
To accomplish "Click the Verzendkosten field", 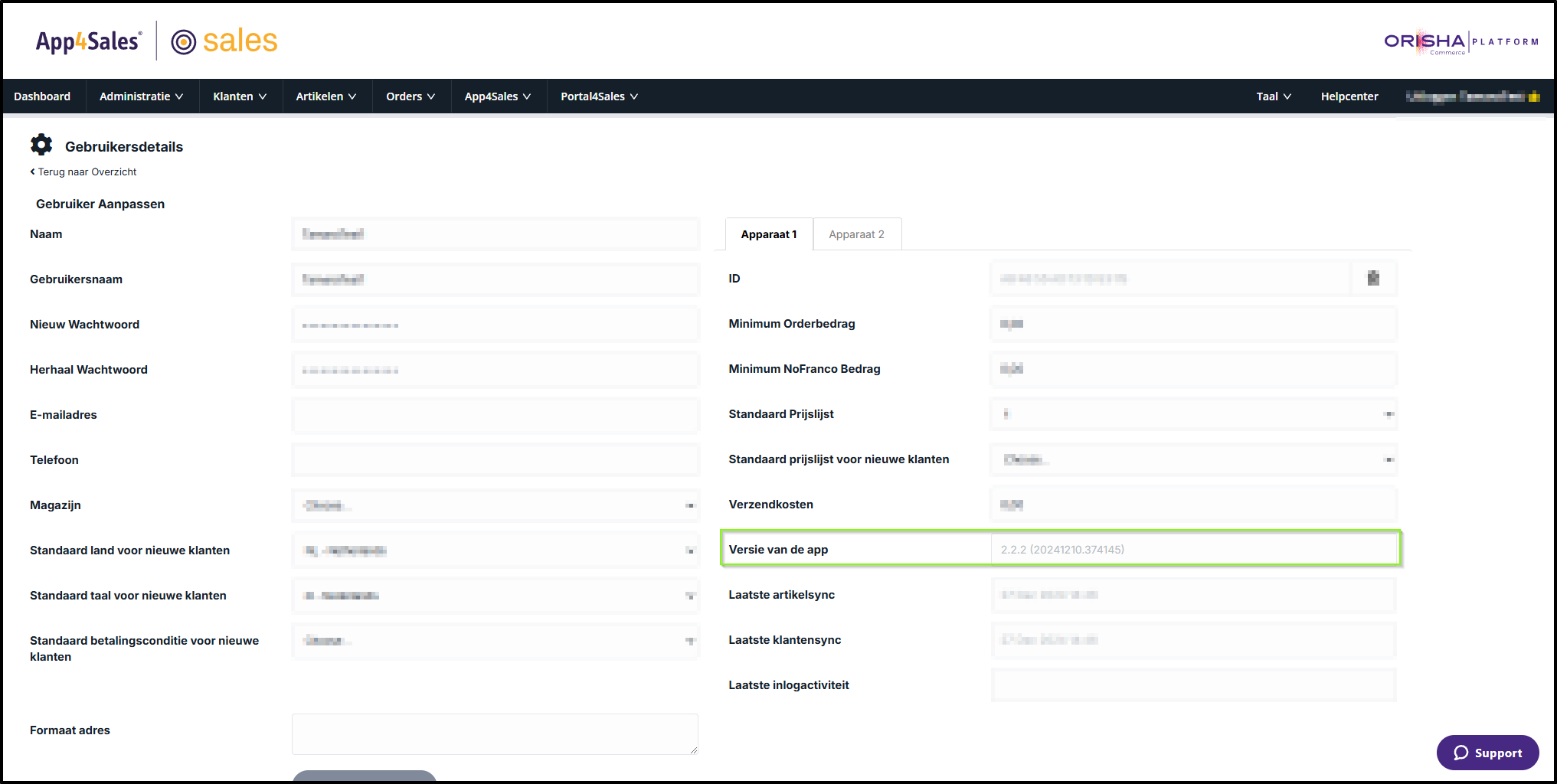I will tap(1194, 505).
